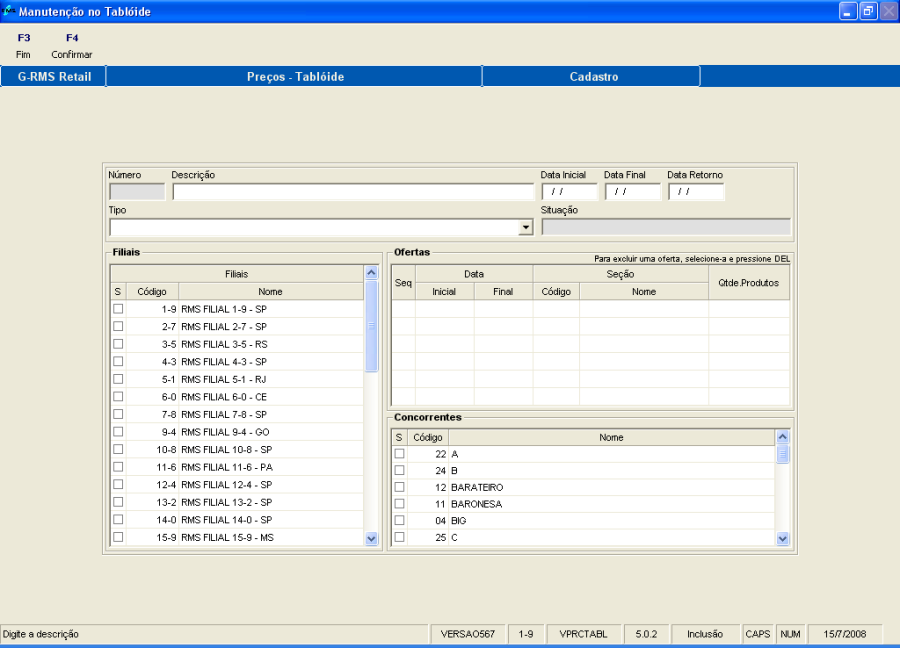
Task: Check concorrente 11 BARONESA checkbox
Action: 399,503
